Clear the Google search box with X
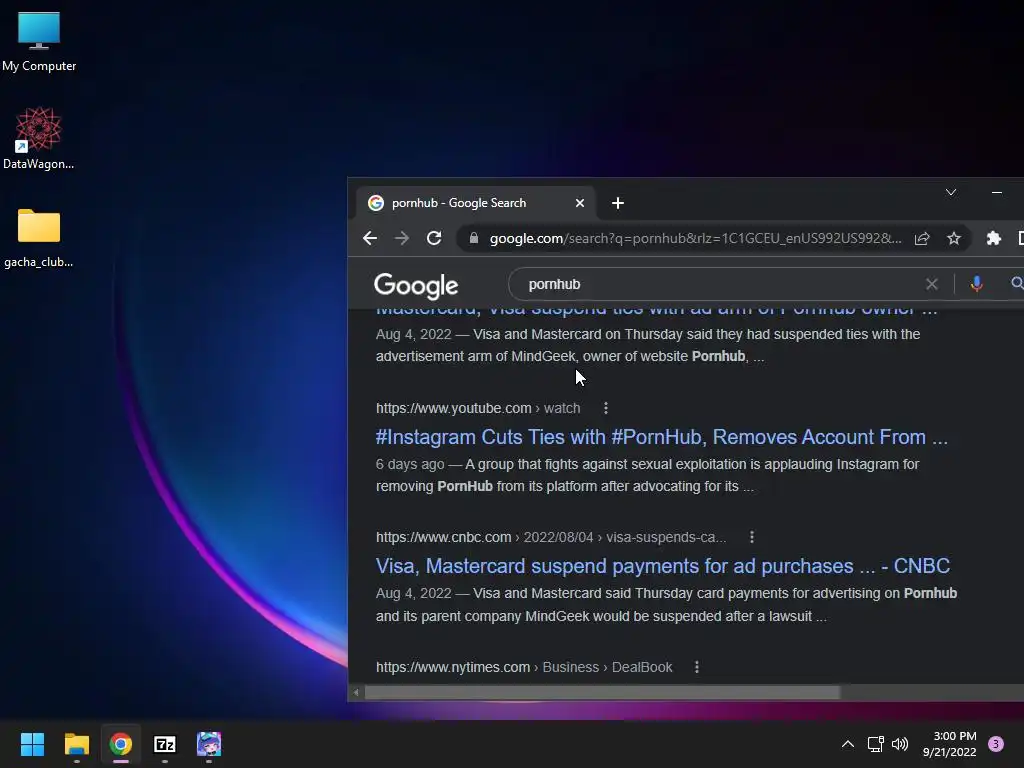1024x768 pixels. click(x=931, y=284)
